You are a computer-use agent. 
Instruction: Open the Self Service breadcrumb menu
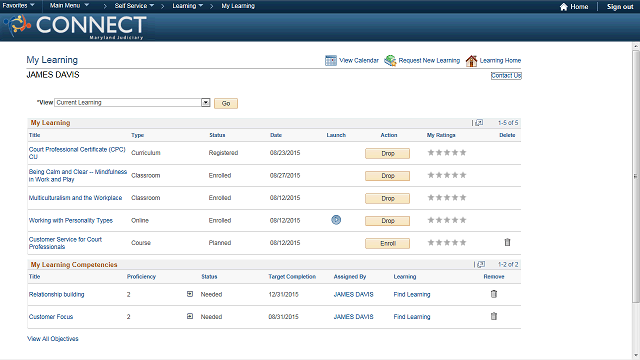click(134, 6)
